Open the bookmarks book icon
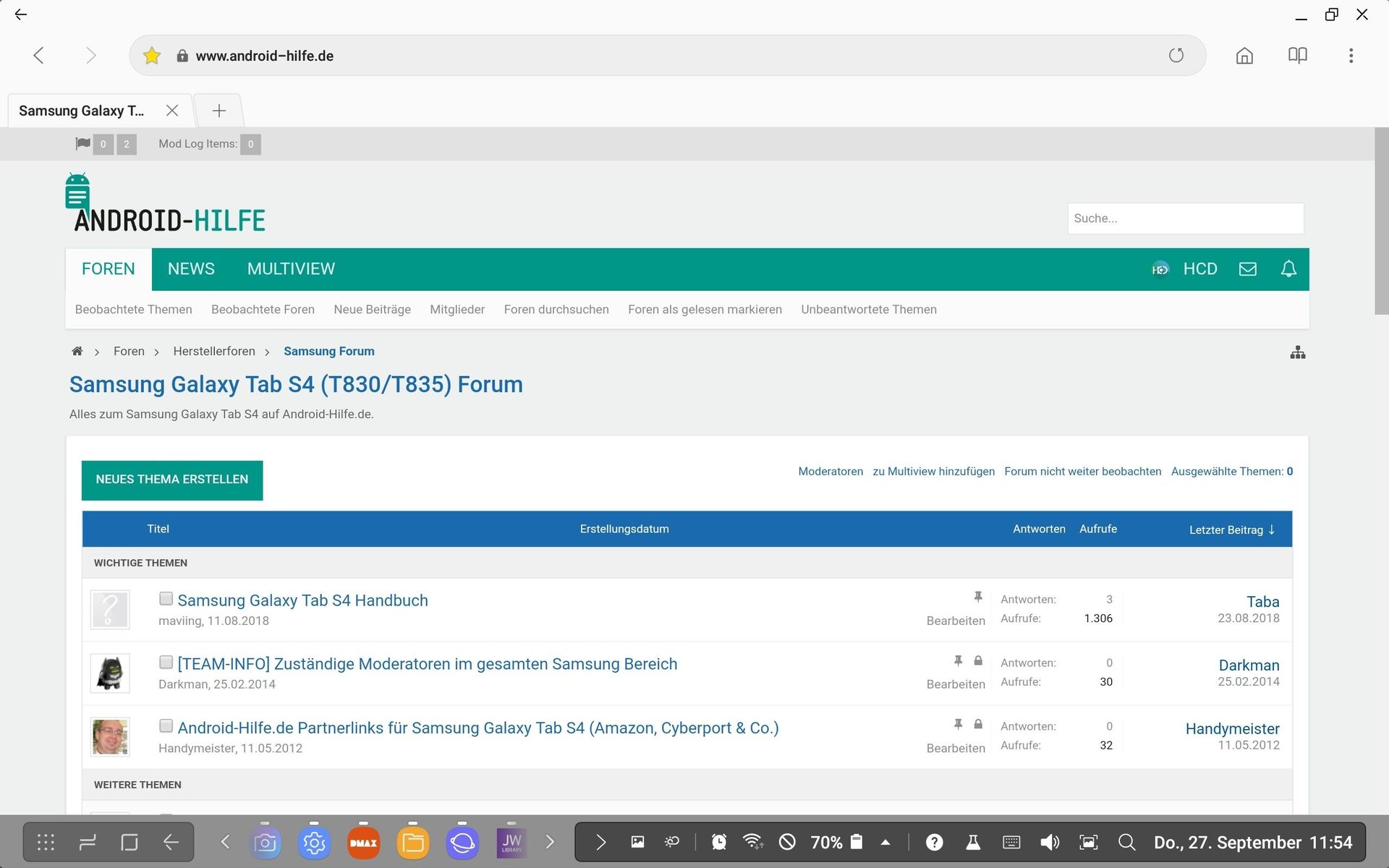Image resolution: width=1389 pixels, height=868 pixels. point(1298,56)
